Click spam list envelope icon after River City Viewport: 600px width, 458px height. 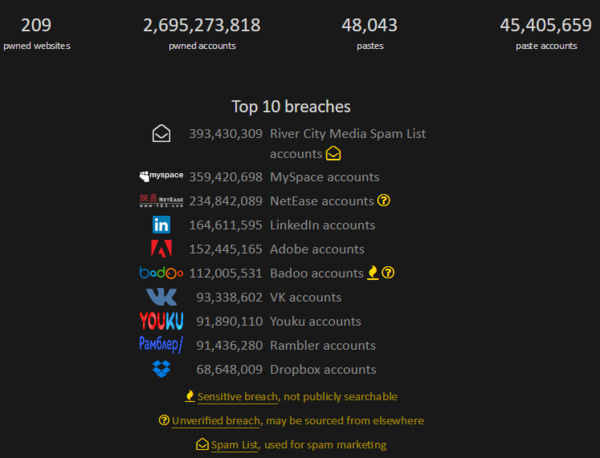point(333,154)
